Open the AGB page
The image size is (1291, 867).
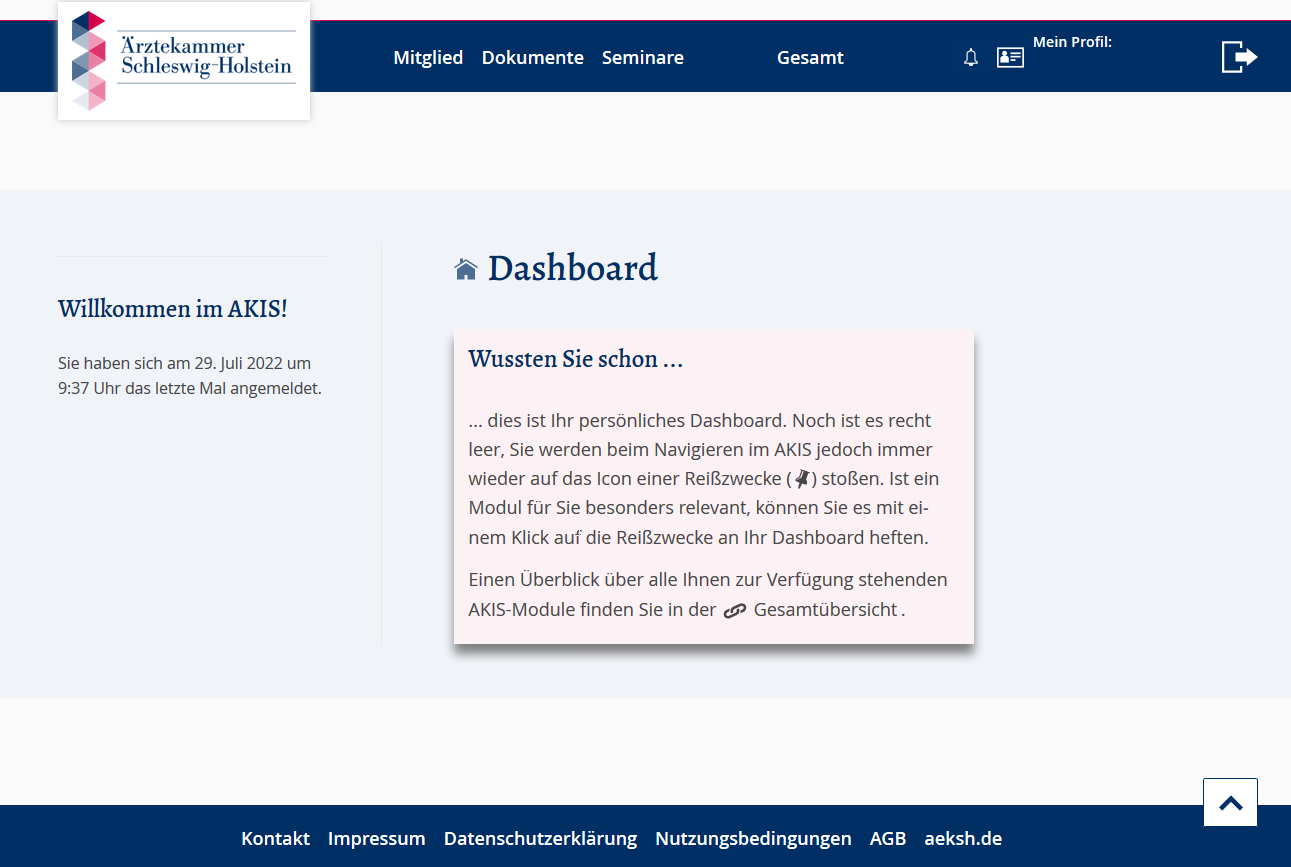(x=888, y=838)
